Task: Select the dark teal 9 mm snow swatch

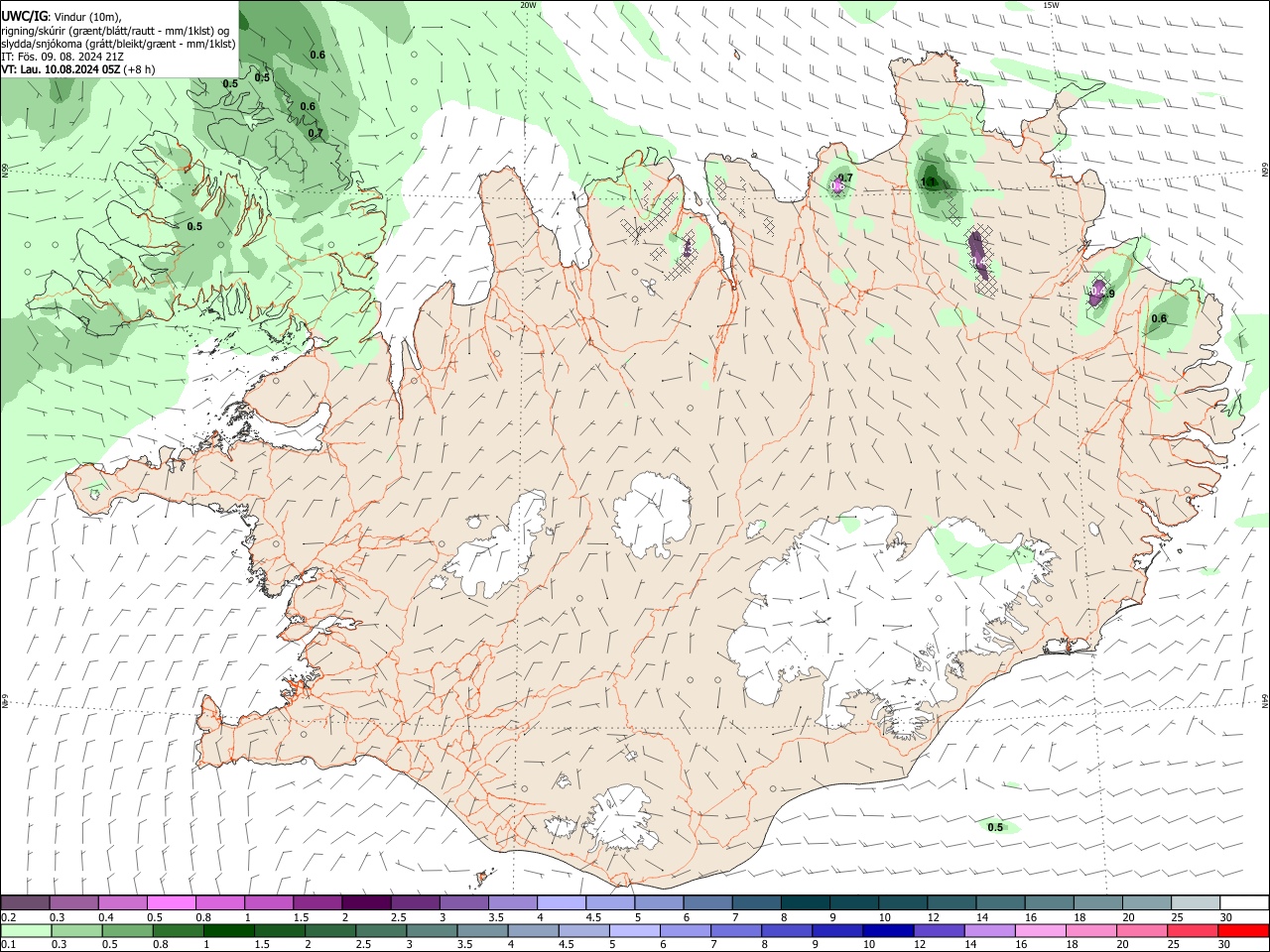Action: click(x=854, y=903)
